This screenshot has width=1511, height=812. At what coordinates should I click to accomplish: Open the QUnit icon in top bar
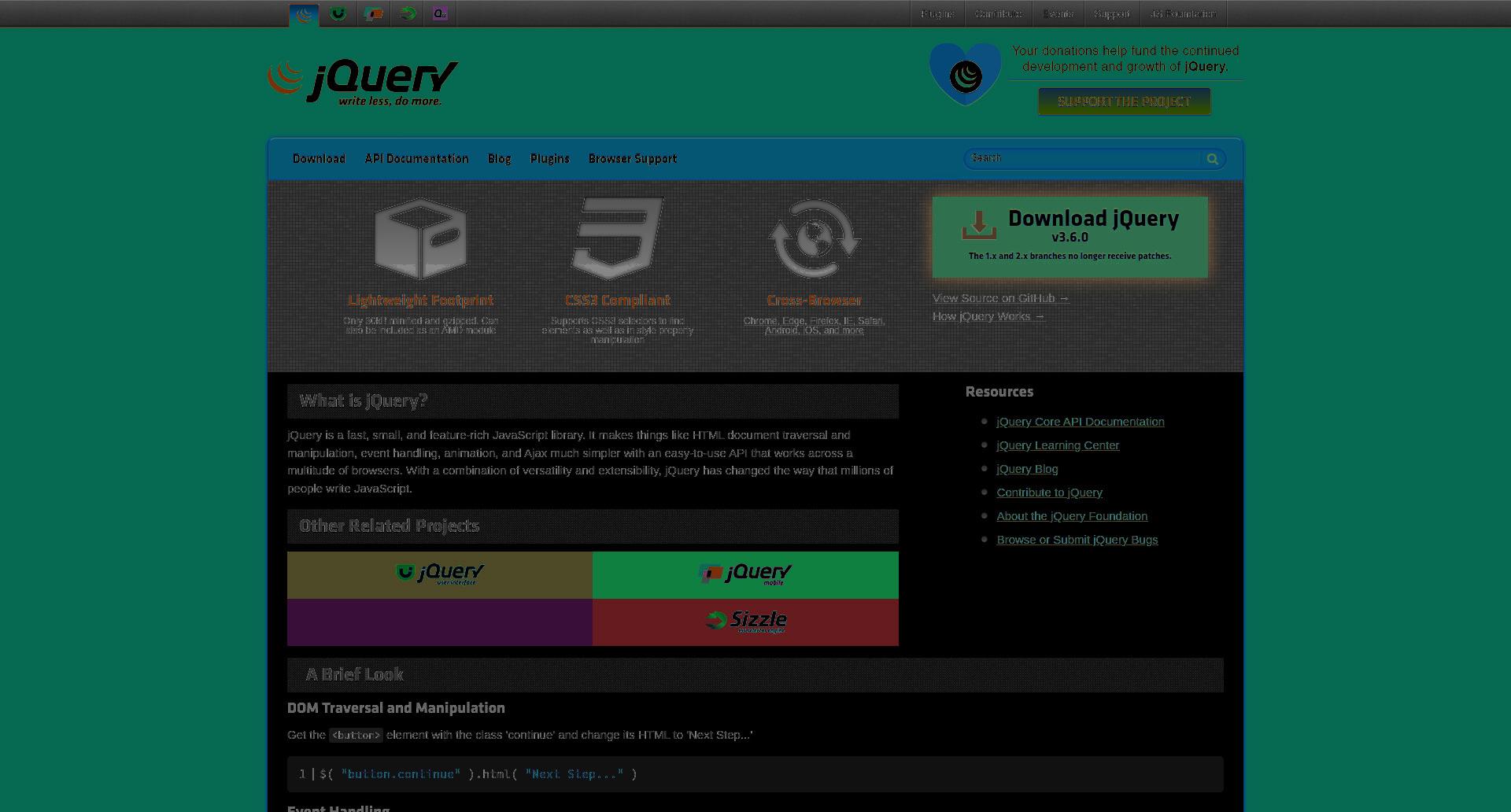pyautogui.click(x=441, y=14)
